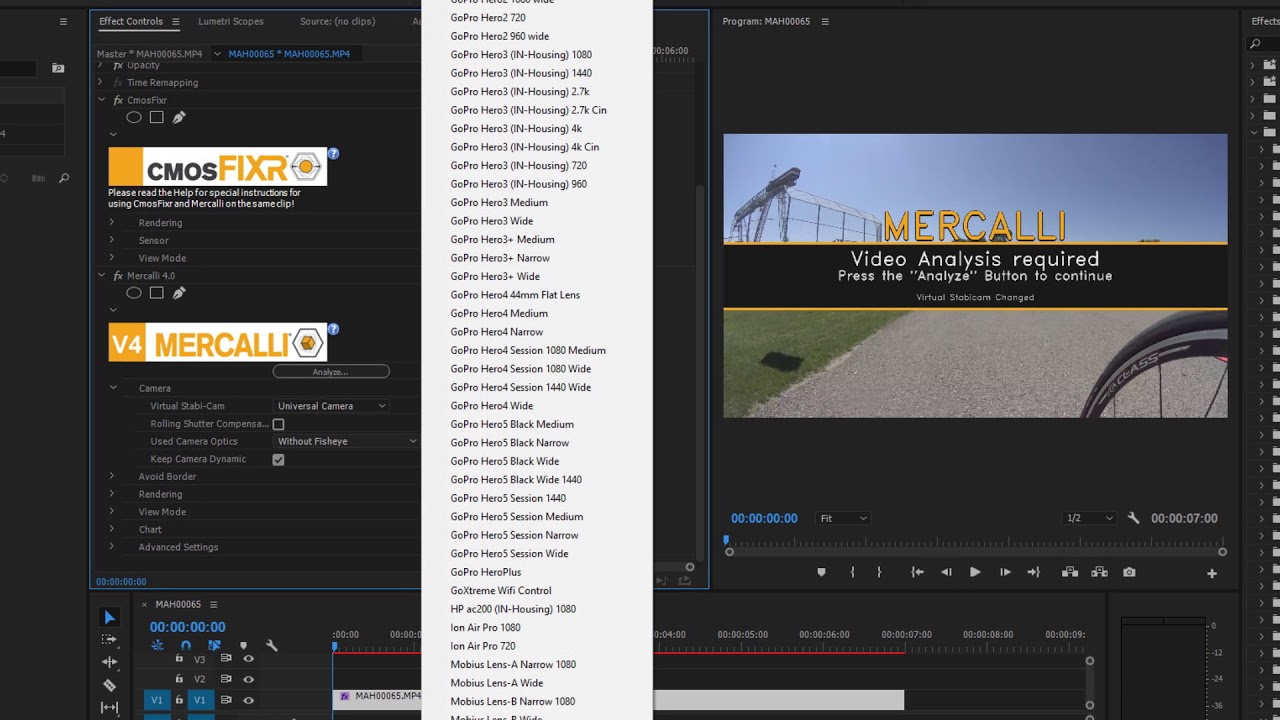Select the Ripple Edit tool
Screen dimensions: 1280x720
[x=110, y=662]
